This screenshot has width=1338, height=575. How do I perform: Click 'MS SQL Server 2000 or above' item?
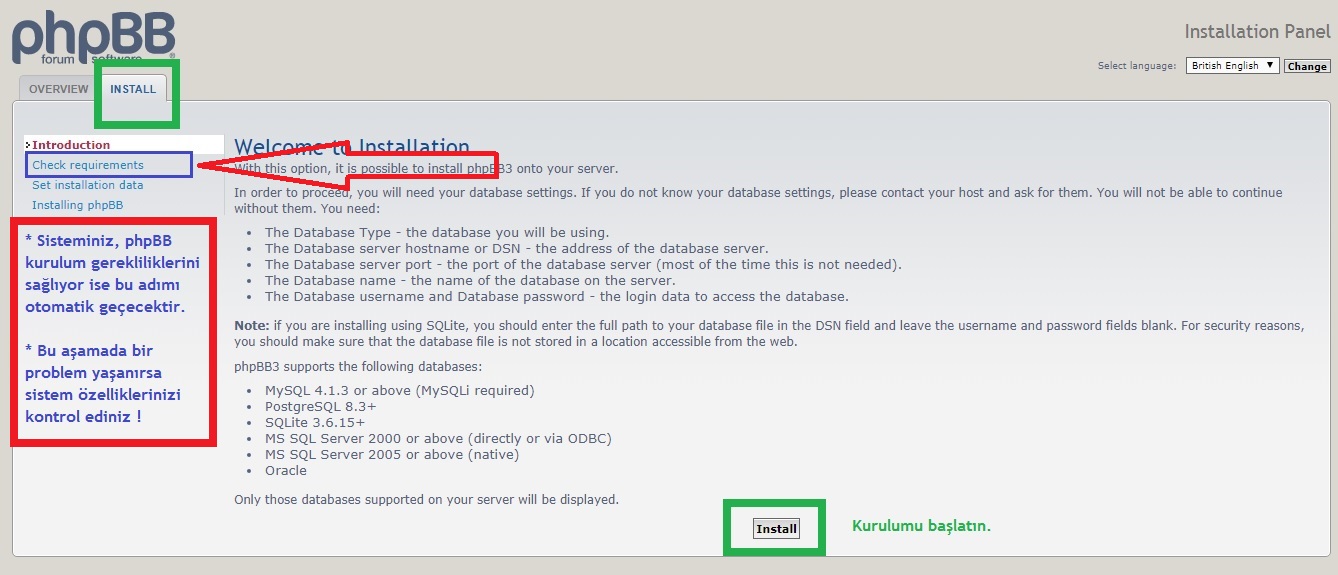438,438
